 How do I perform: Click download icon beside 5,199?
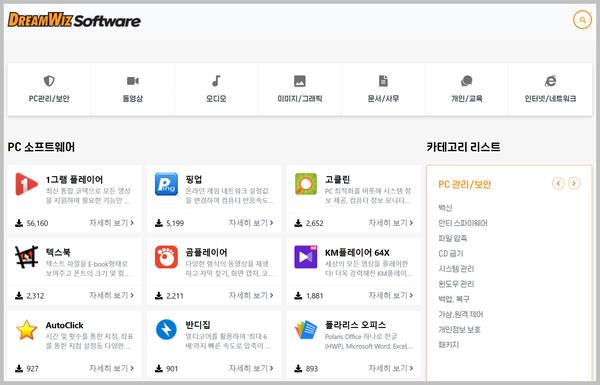[159, 223]
